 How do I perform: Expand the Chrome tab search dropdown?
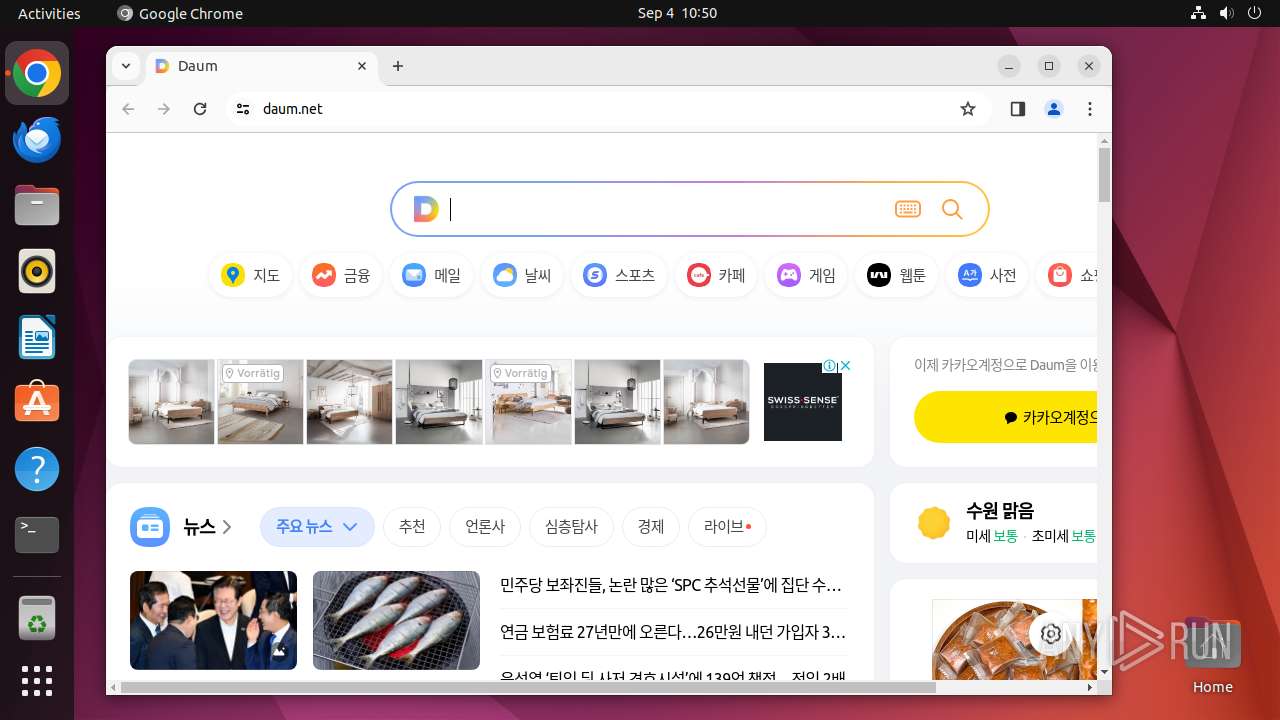coord(126,66)
